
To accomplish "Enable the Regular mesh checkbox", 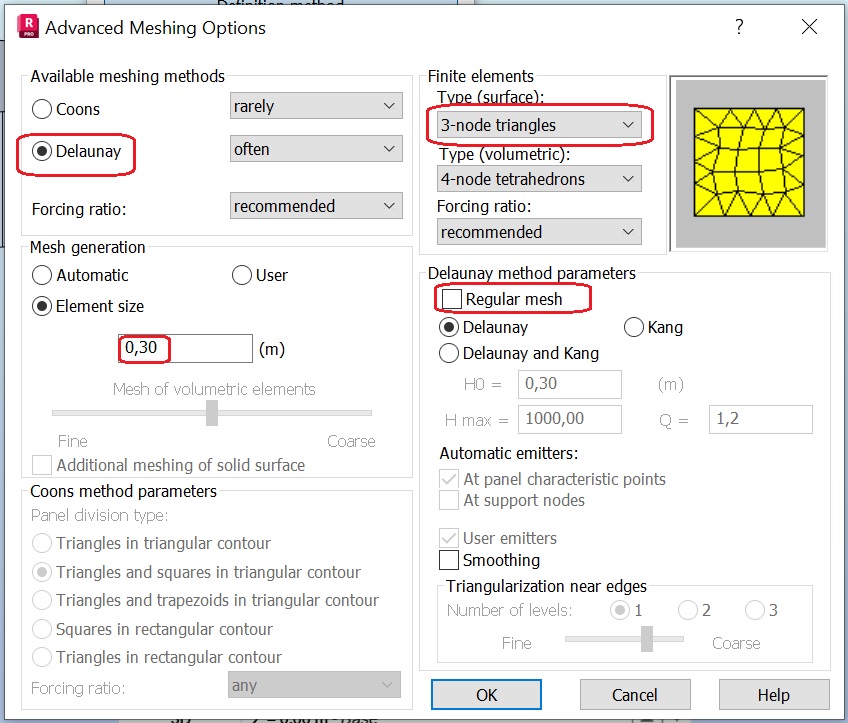I will point(452,299).
